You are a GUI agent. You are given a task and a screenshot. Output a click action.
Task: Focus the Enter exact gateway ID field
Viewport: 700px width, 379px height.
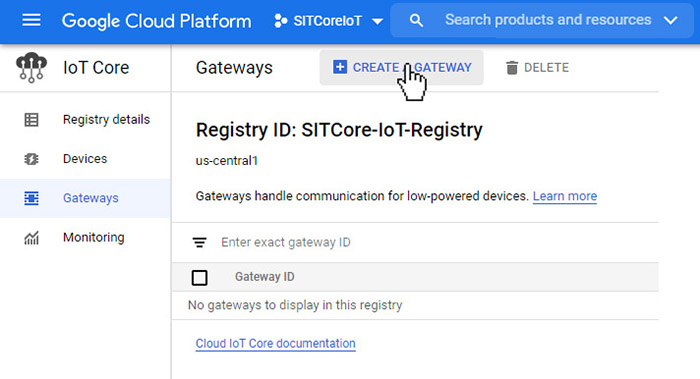[286, 242]
